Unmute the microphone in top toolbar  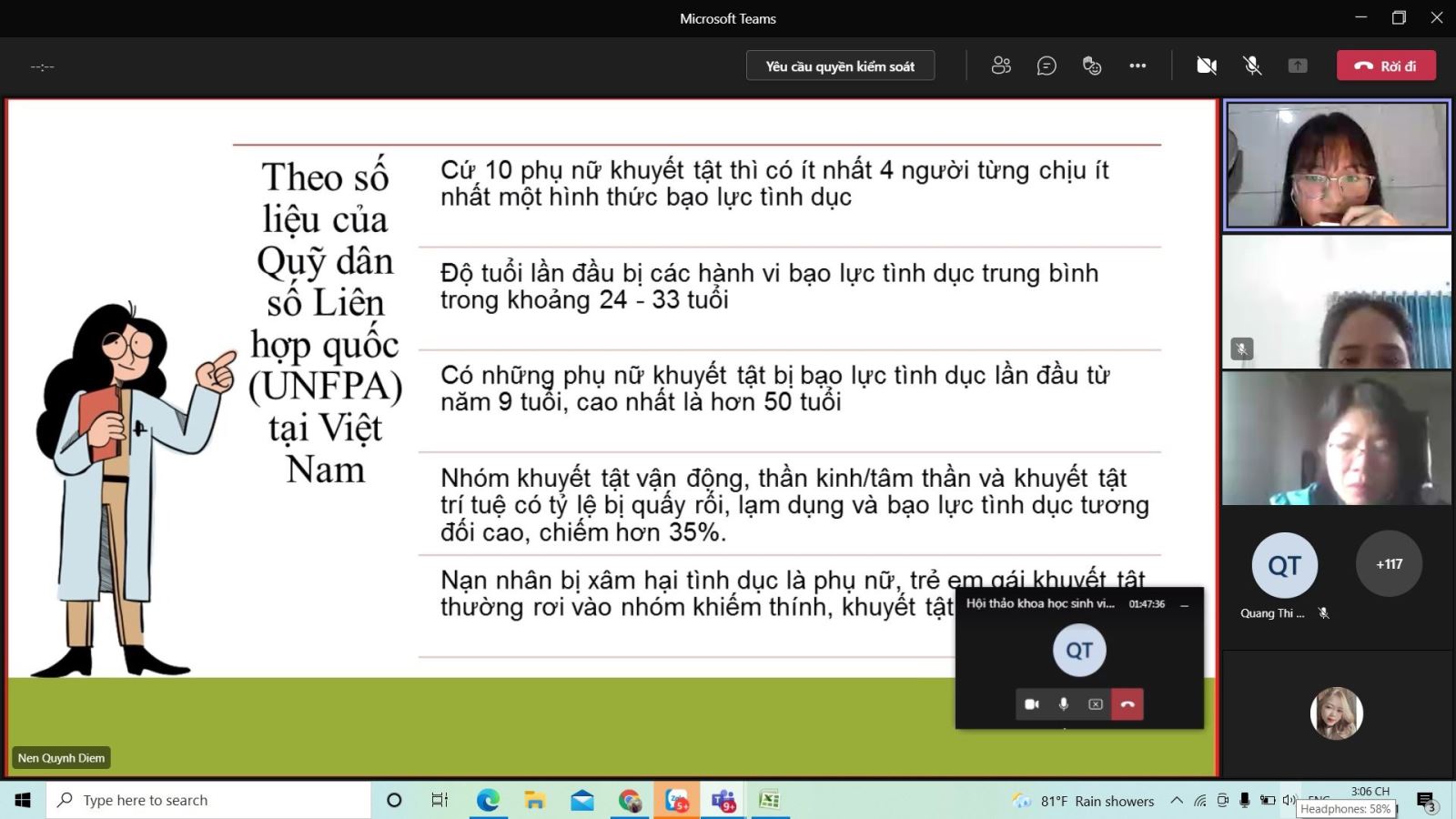click(x=1252, y=66)
